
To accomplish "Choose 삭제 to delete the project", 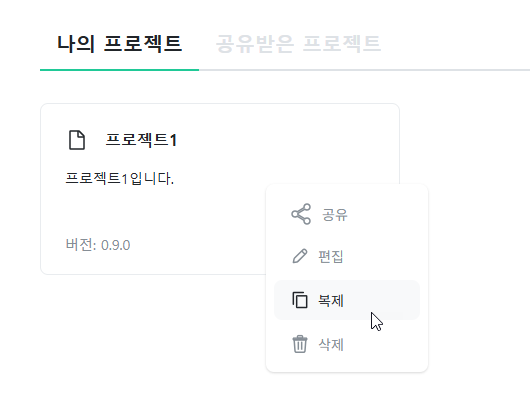I will tap(331, 345).
